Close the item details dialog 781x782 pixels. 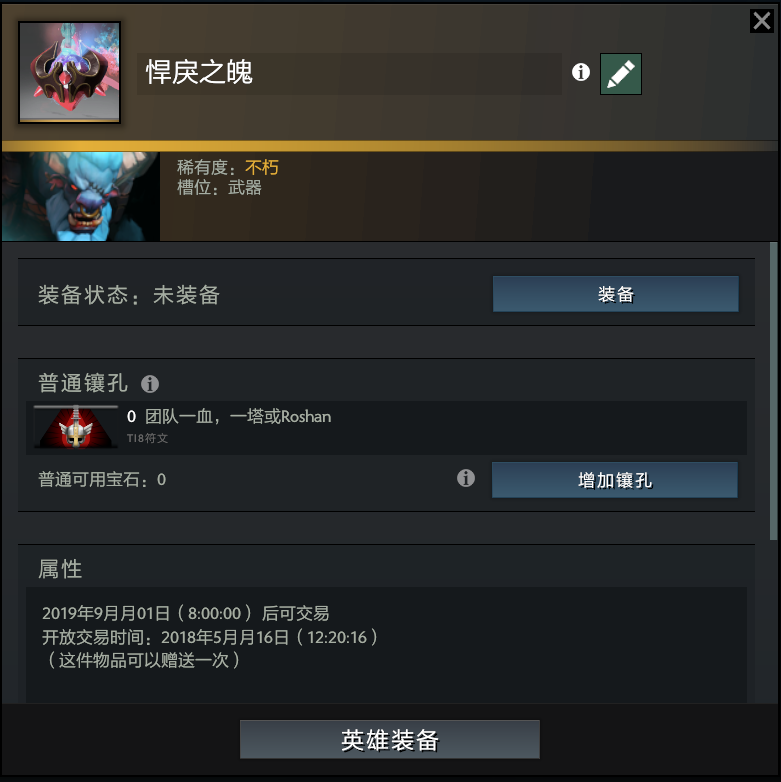click(762, 21)
